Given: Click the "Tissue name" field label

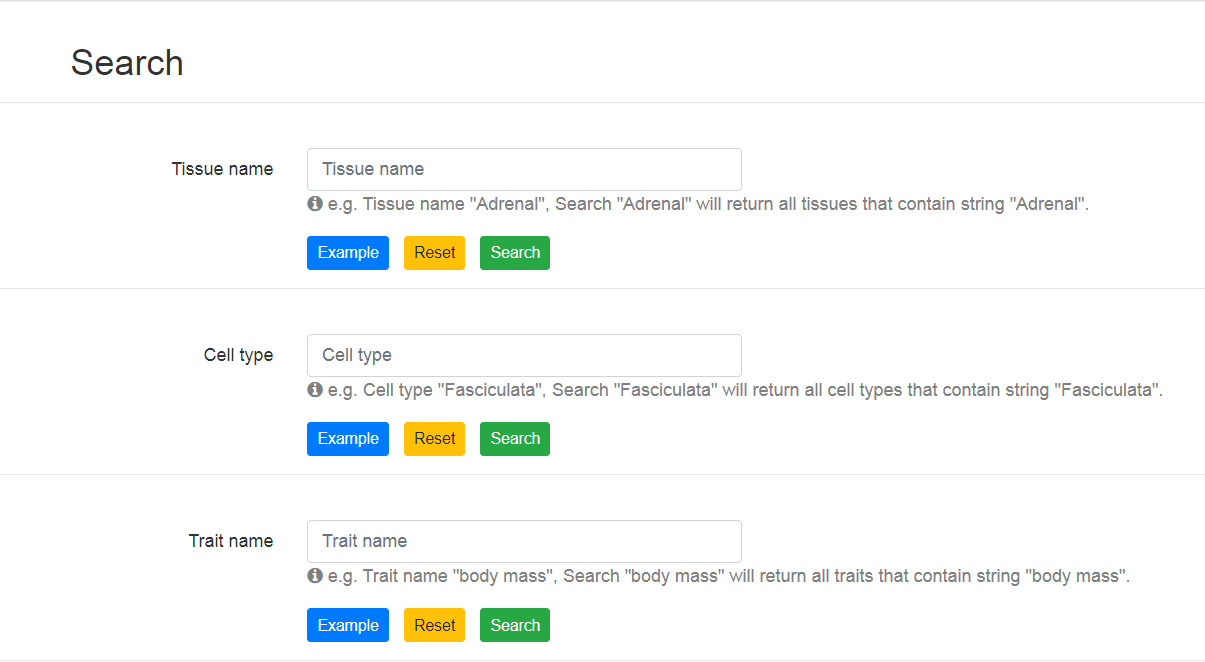Looking at the screenshot, I should 222,169.
